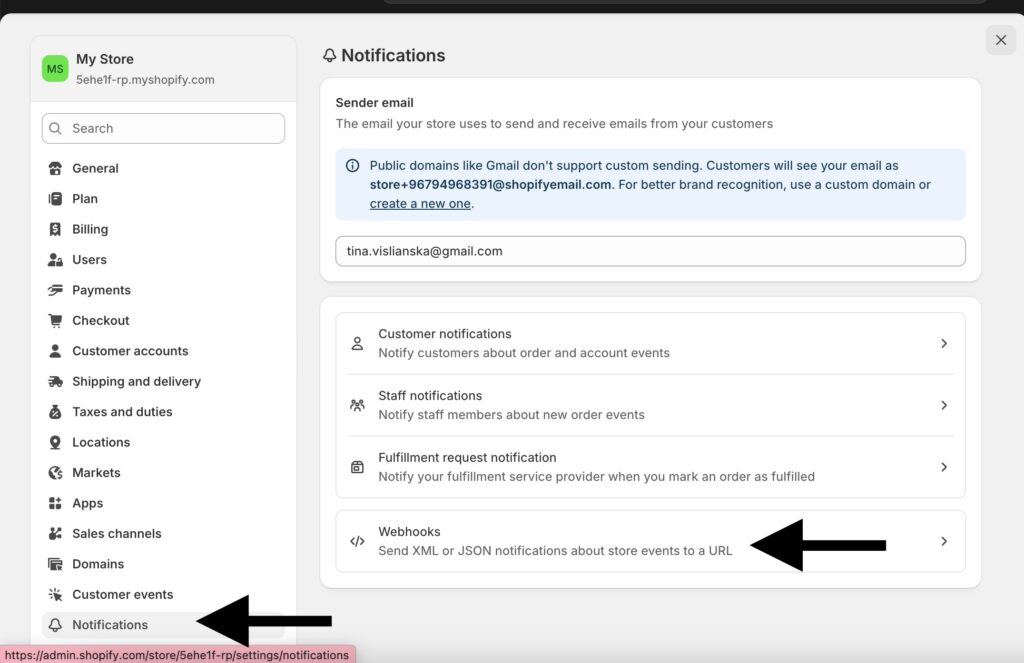Open the Domains settings section
Screen dimensions: 1024x663
point(98,564)
